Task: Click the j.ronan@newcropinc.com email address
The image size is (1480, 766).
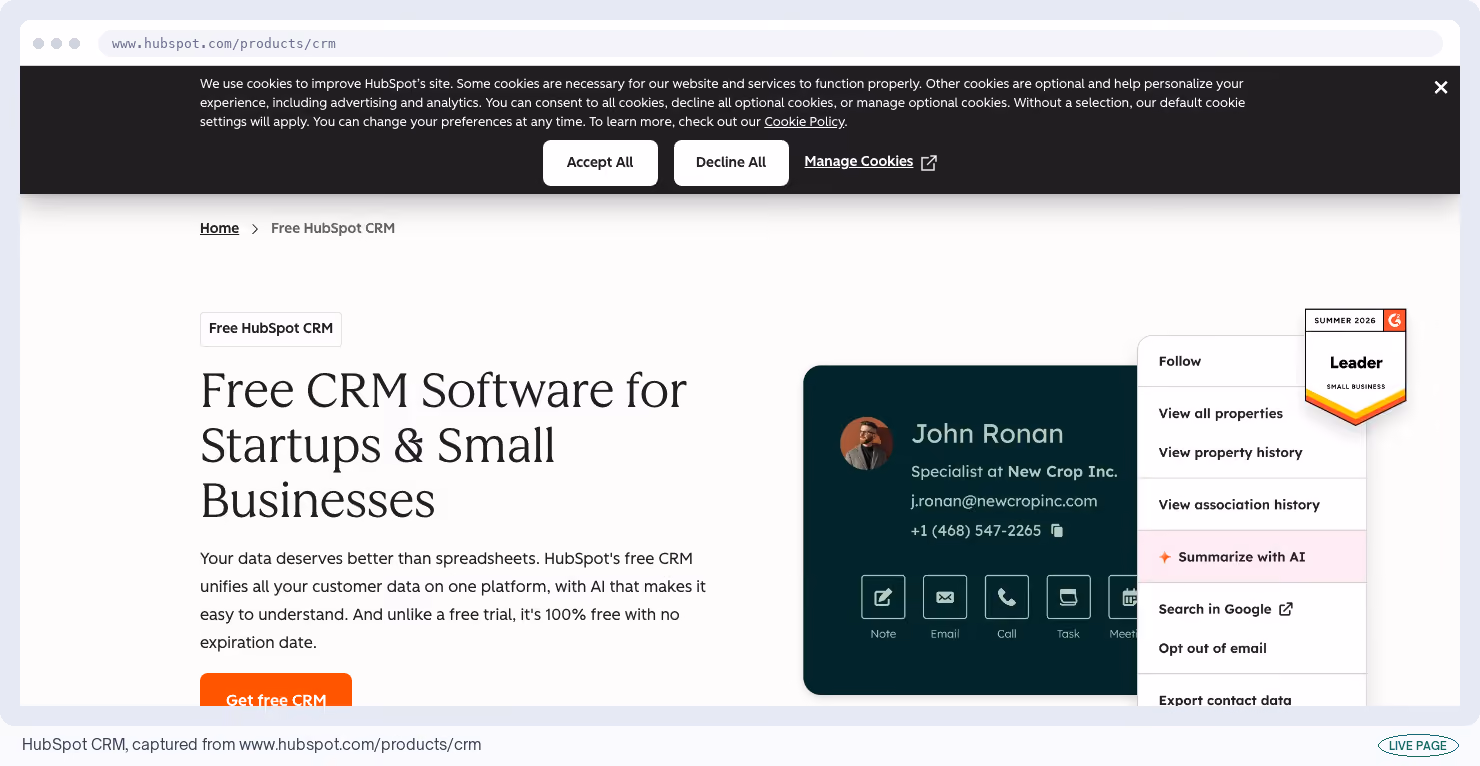Action: coord(1004,501)
